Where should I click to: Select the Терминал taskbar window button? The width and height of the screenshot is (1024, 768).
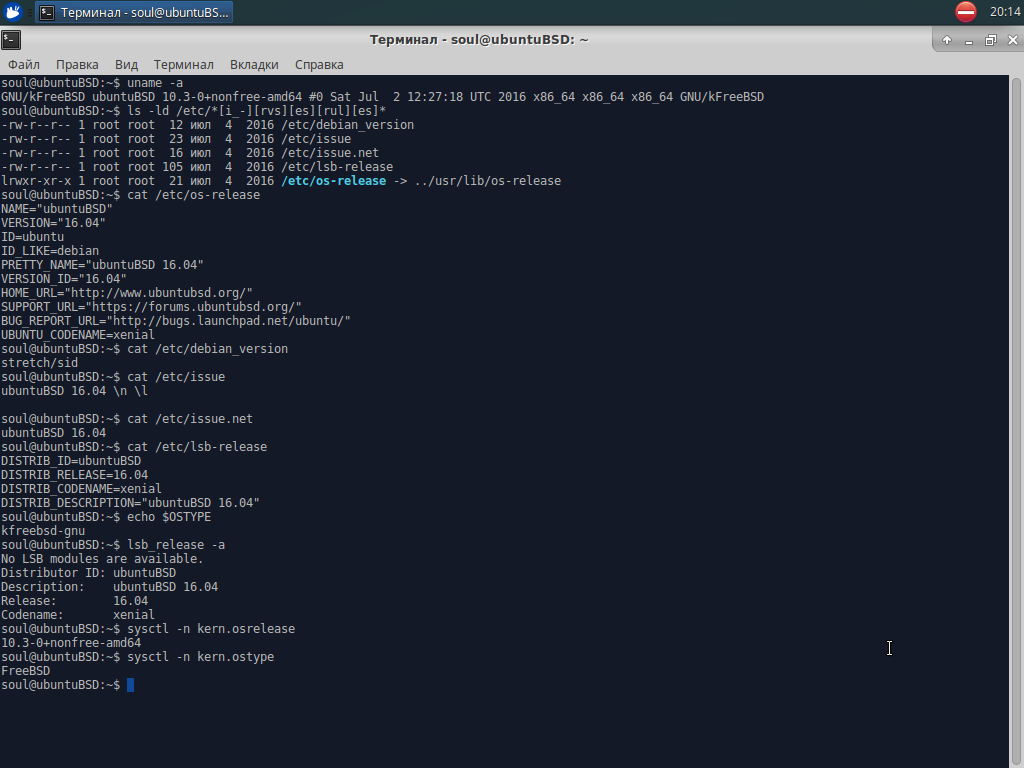point(135,12)
